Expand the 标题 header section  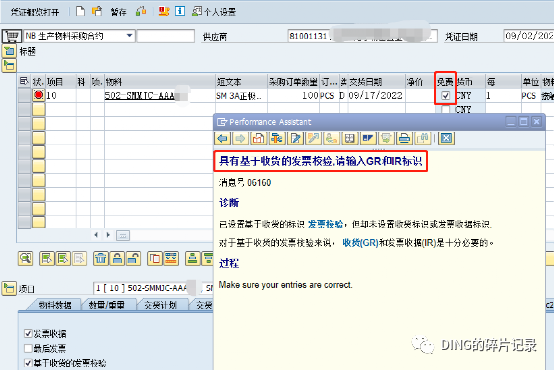point(9,52)
